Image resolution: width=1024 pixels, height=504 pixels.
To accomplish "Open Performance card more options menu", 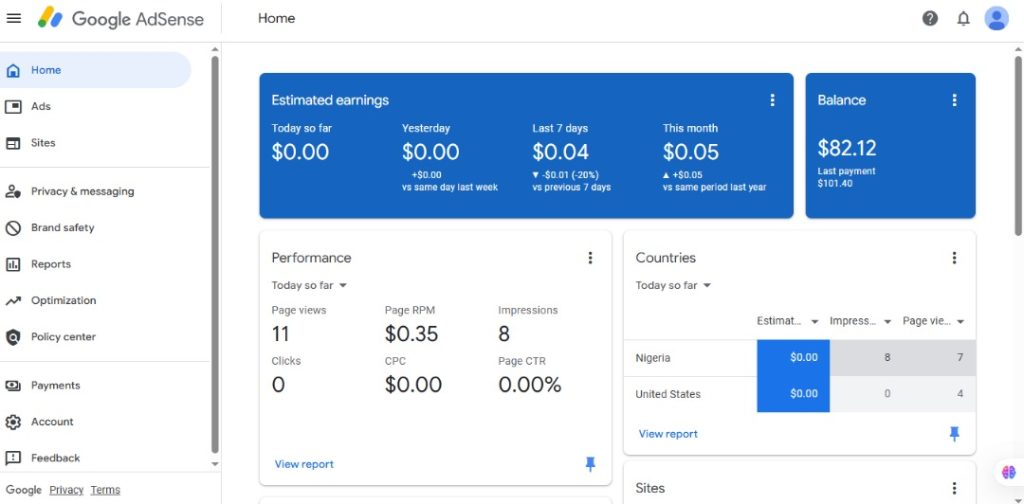I will click(590, 258).
